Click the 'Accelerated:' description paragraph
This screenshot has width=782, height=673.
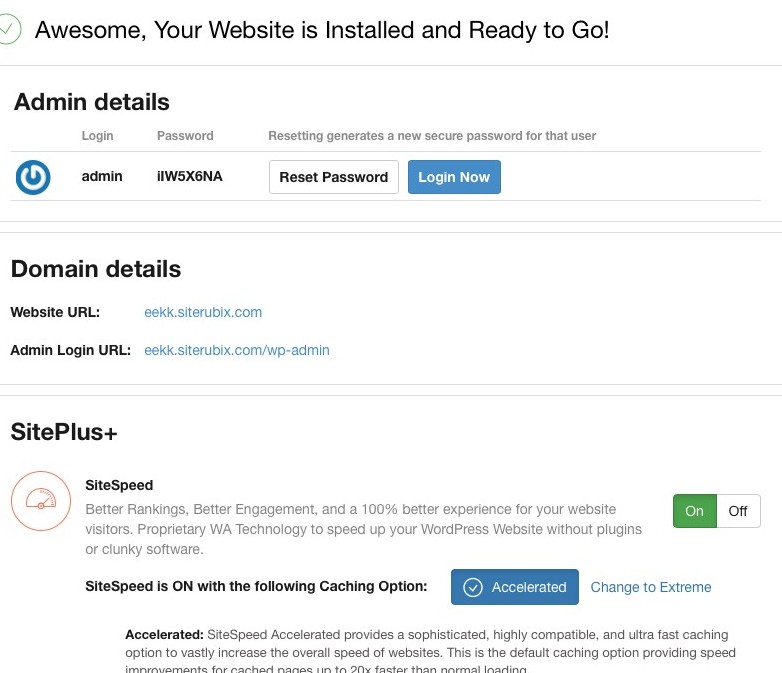coord(430,653)
